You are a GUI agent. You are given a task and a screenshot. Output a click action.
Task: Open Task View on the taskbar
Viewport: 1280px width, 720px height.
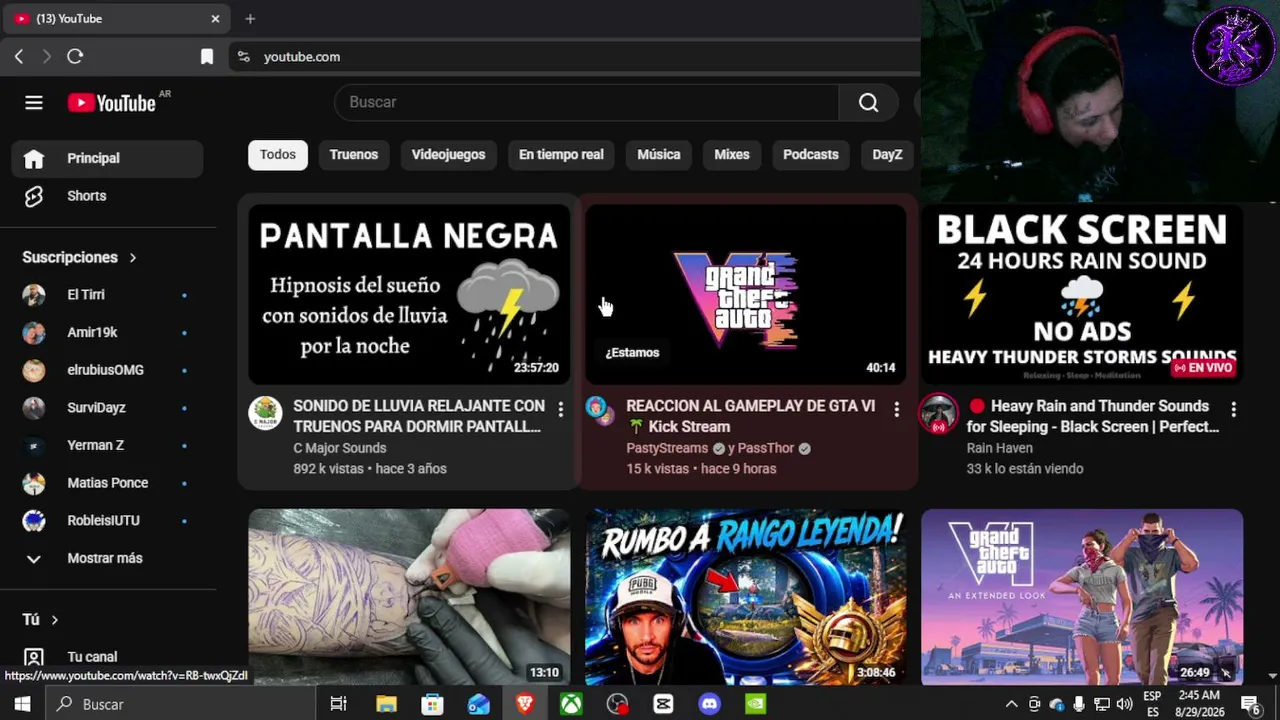[x=338, y=704]
